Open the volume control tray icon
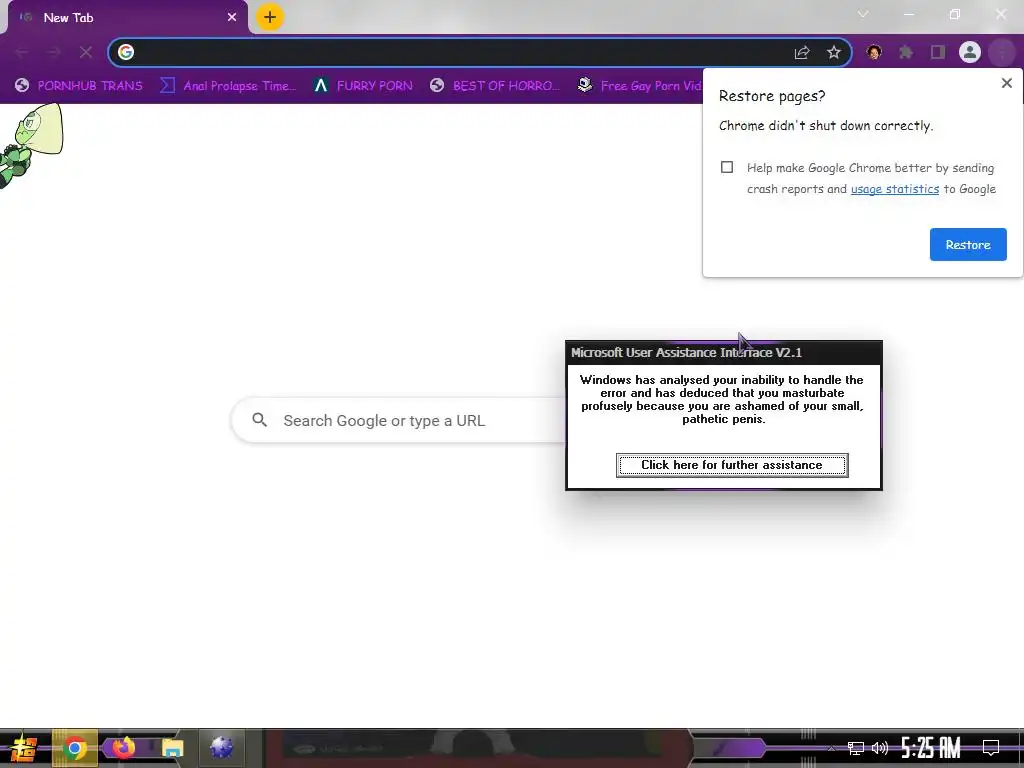1024x768 pixels. [x=880, y=748]
